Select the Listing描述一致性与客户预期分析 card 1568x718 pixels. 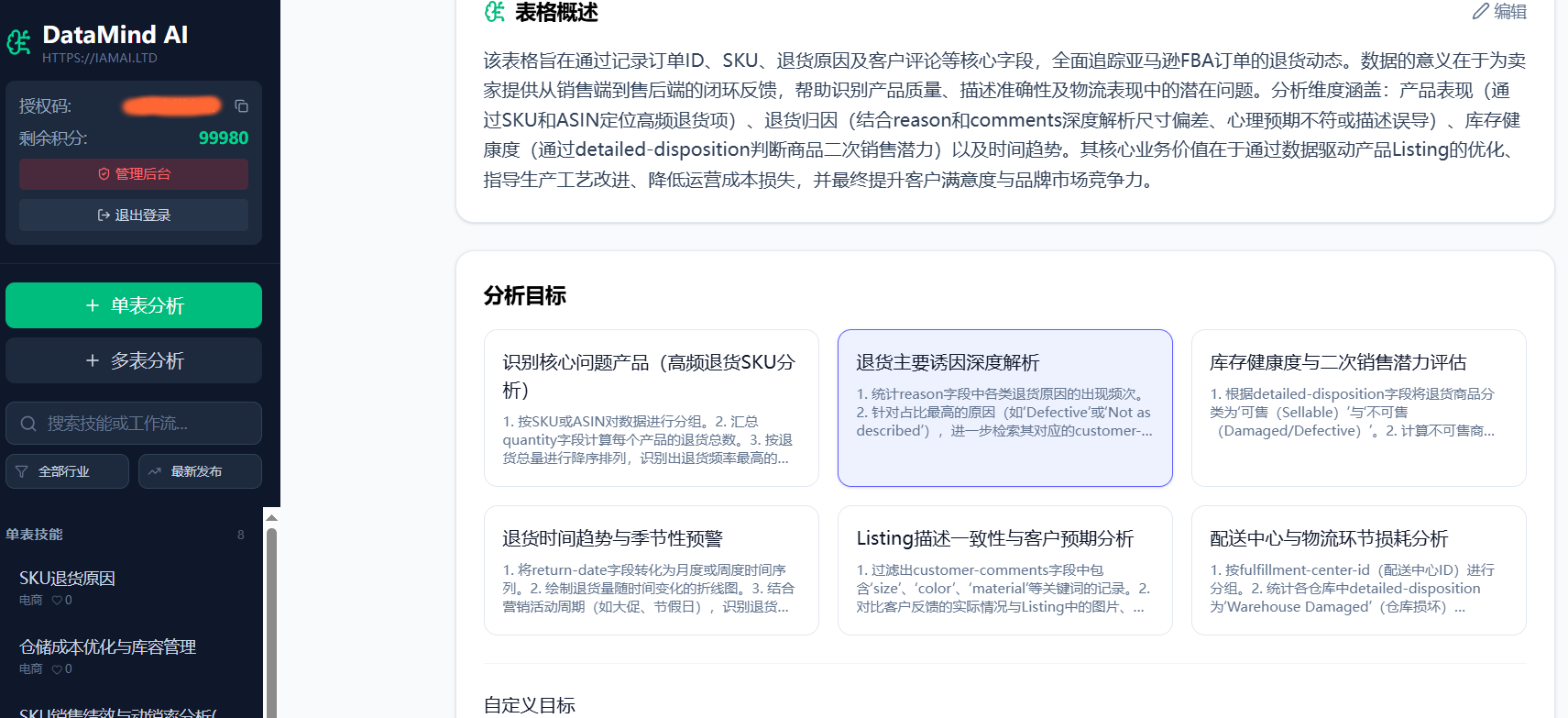[1004, 569]
